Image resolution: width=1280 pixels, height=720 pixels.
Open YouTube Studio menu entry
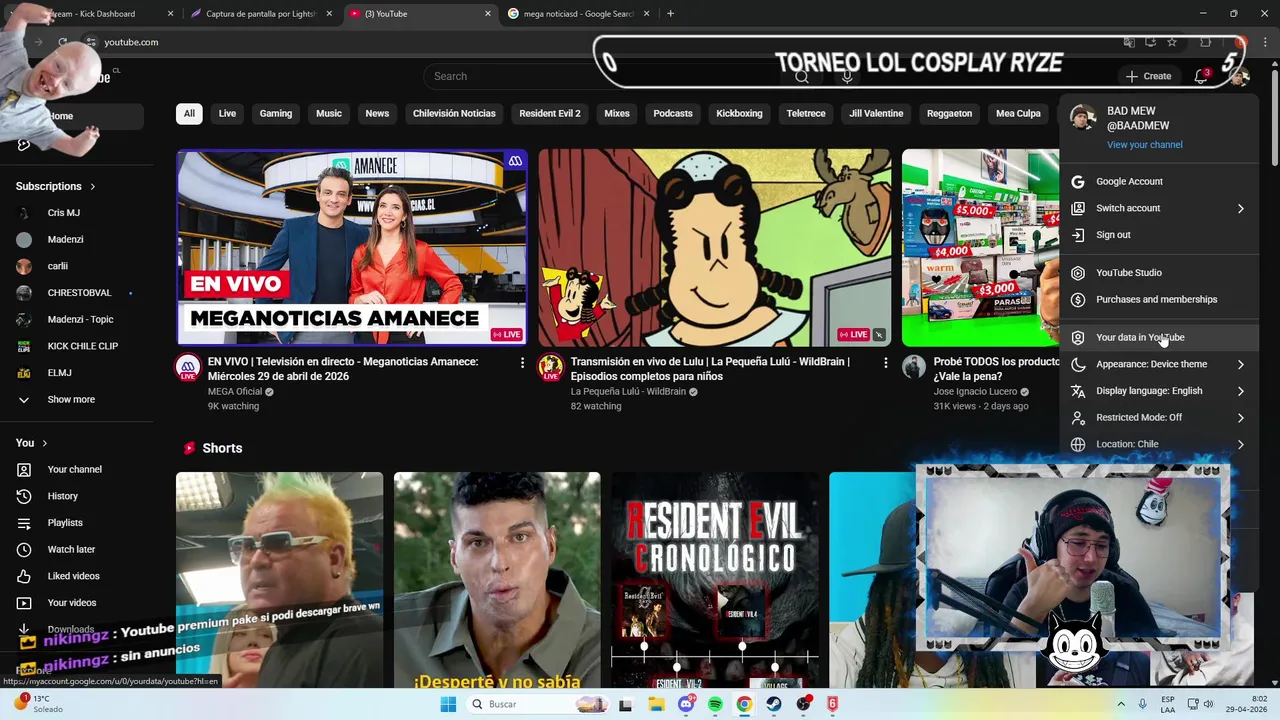click(x=1159, y=272)
